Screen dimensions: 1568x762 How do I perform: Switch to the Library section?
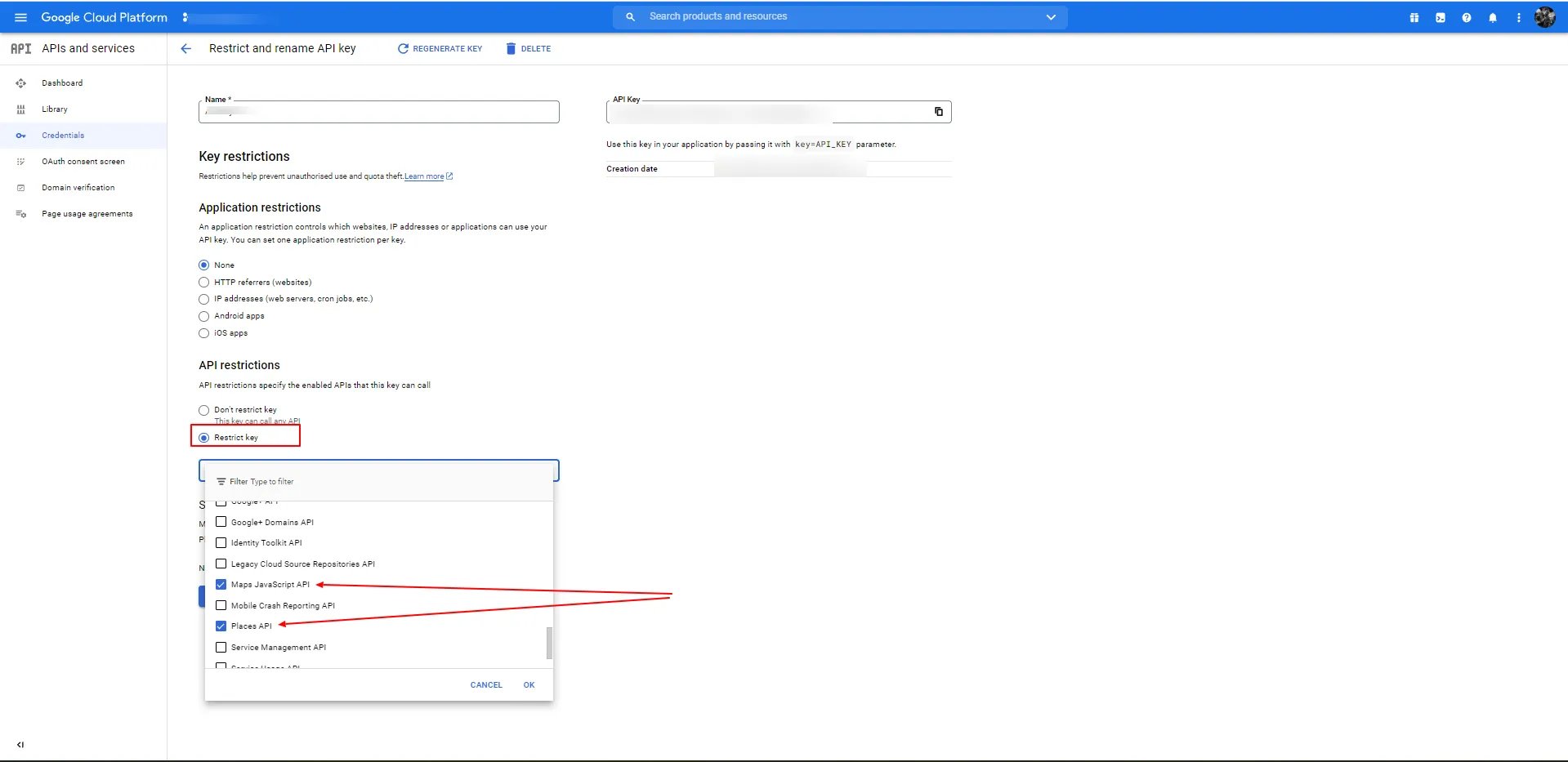click(x=54, y=109)
